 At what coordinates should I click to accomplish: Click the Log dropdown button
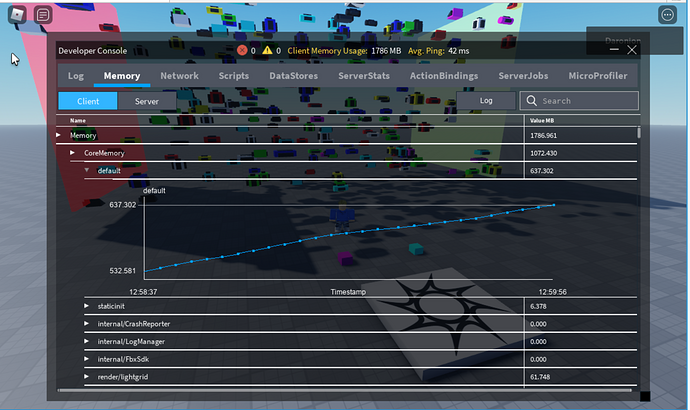[x=486, y=100]
